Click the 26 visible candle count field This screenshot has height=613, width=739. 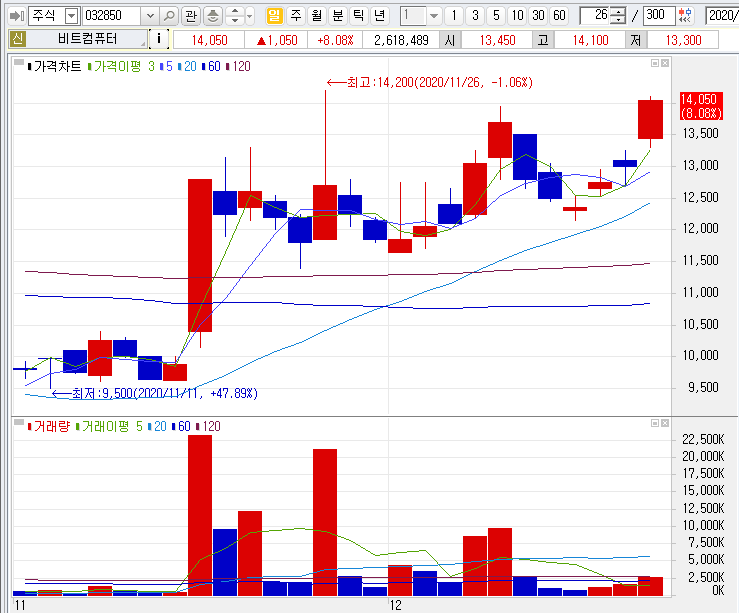595,16
